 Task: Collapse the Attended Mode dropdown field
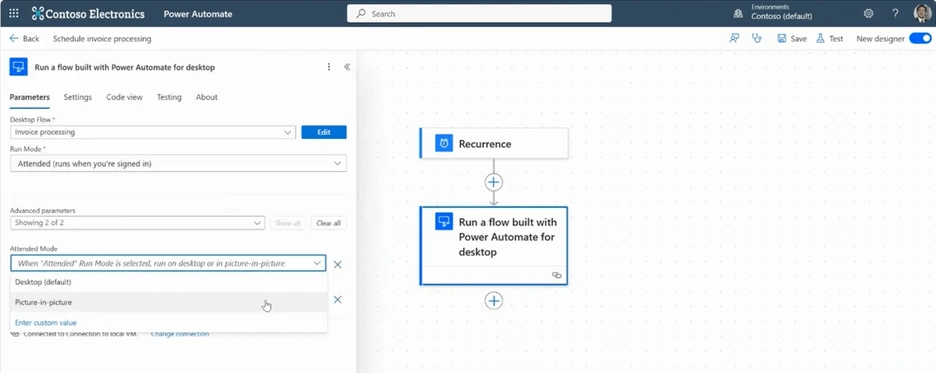tap(168, 263)
